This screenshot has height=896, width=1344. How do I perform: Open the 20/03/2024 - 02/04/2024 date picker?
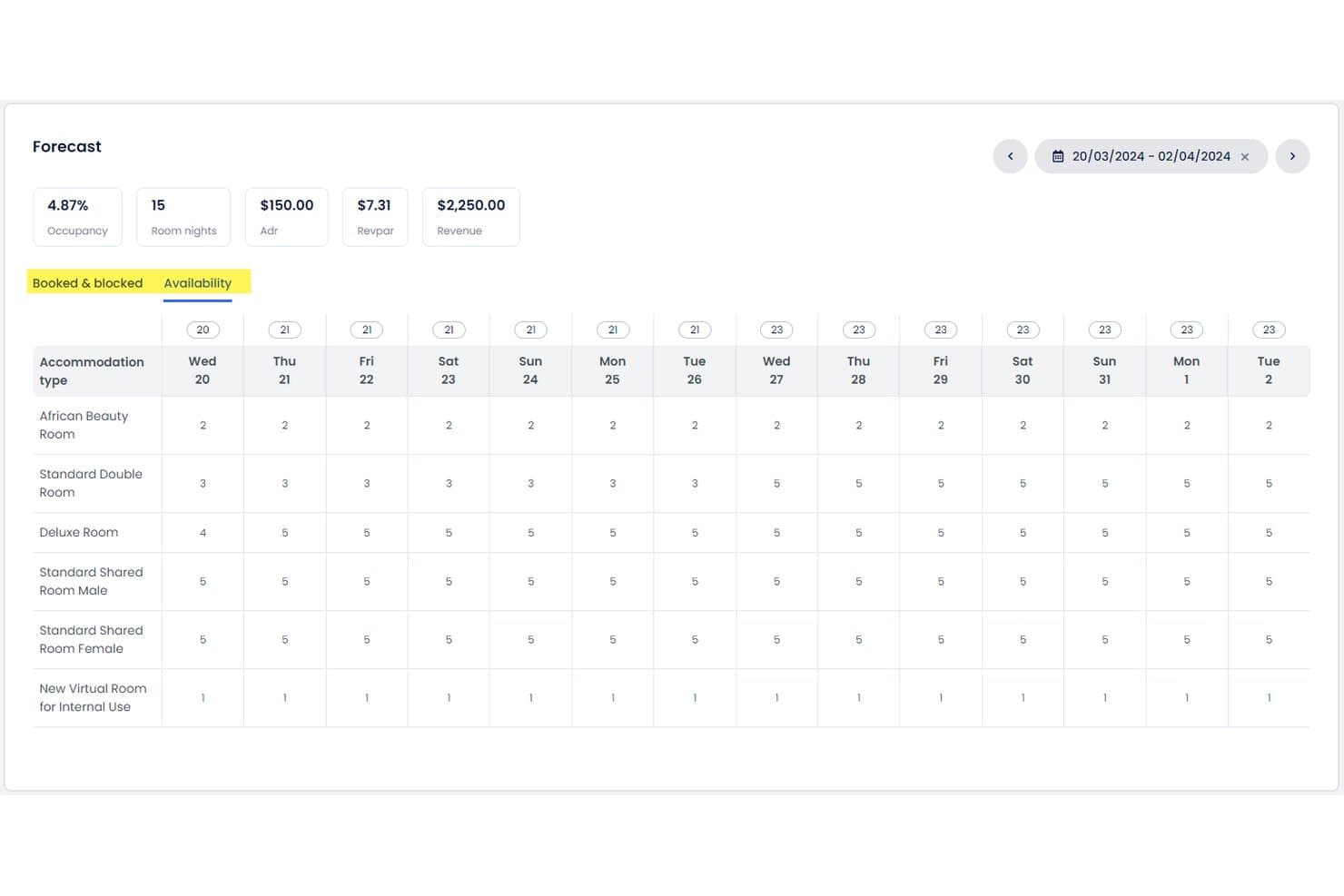1151,156
